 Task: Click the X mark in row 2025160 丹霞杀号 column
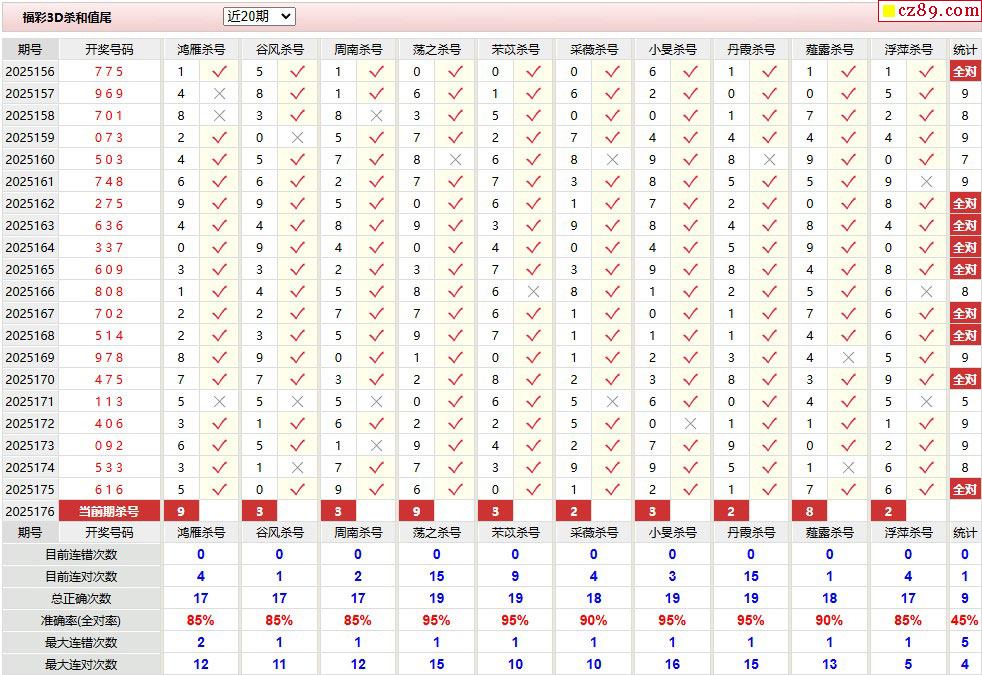click(769, 160)
